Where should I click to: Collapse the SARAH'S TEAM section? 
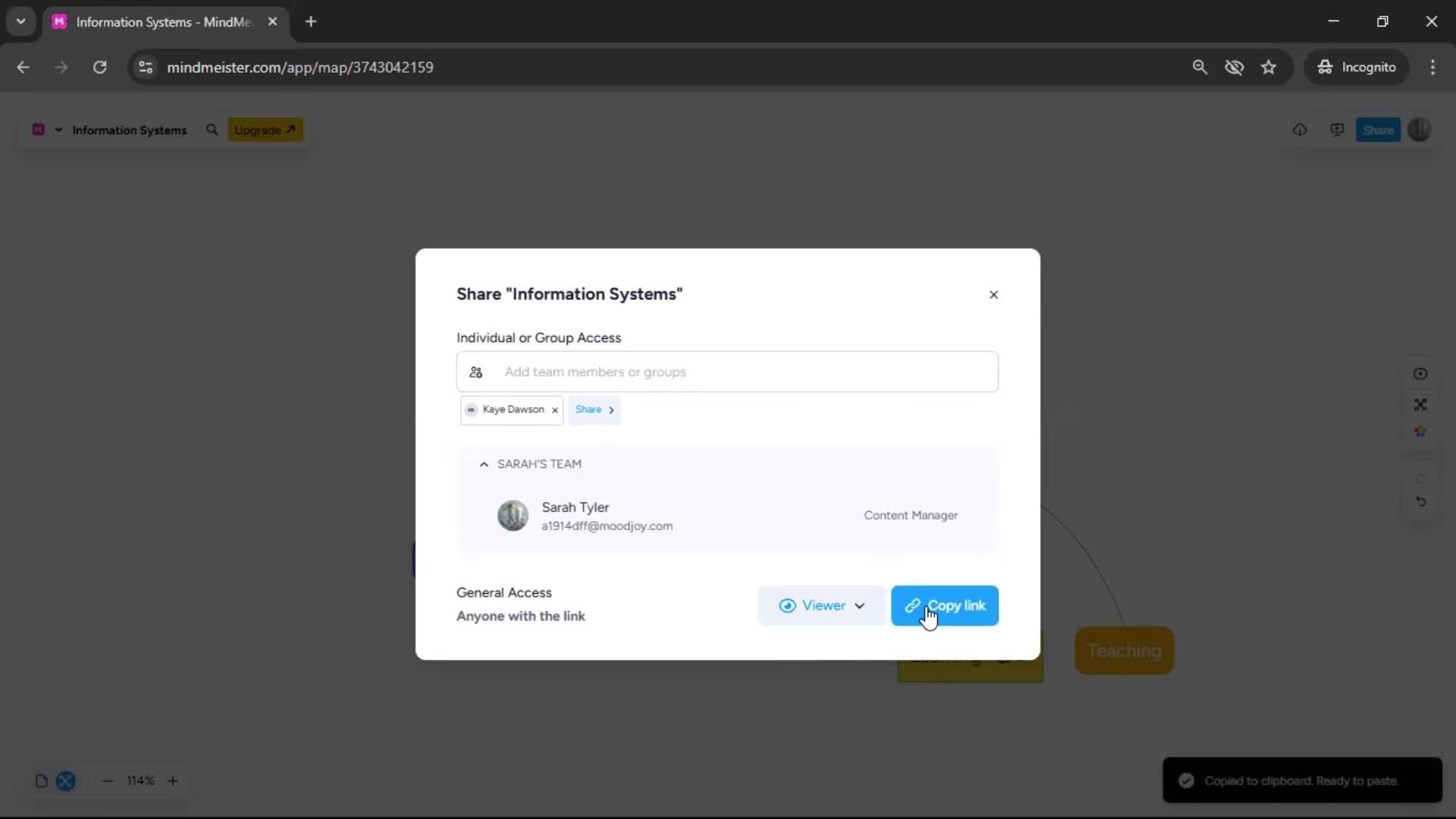coord(484,464)
